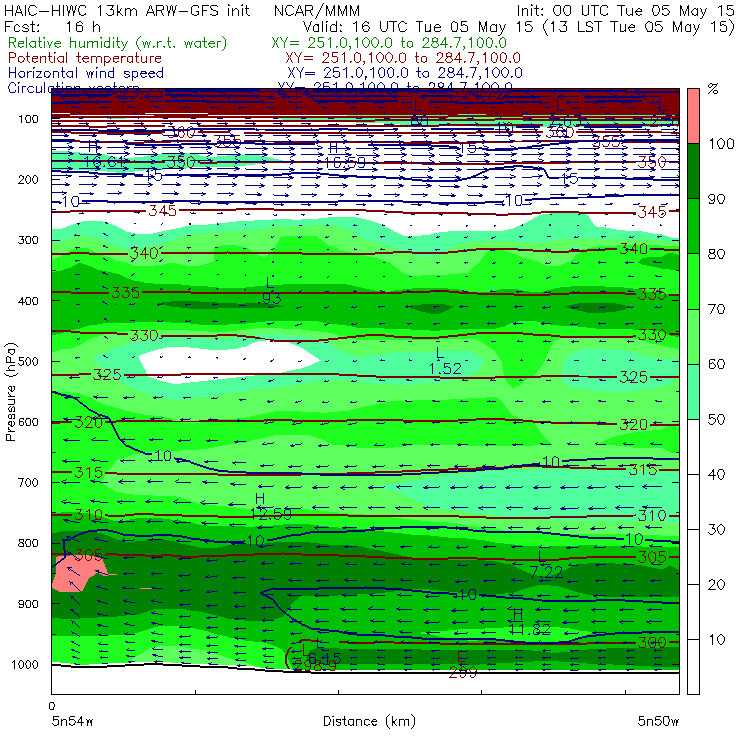Click the 700 tick label on pressure axis
Screen dimensions: 740x740
pos(28,482)
